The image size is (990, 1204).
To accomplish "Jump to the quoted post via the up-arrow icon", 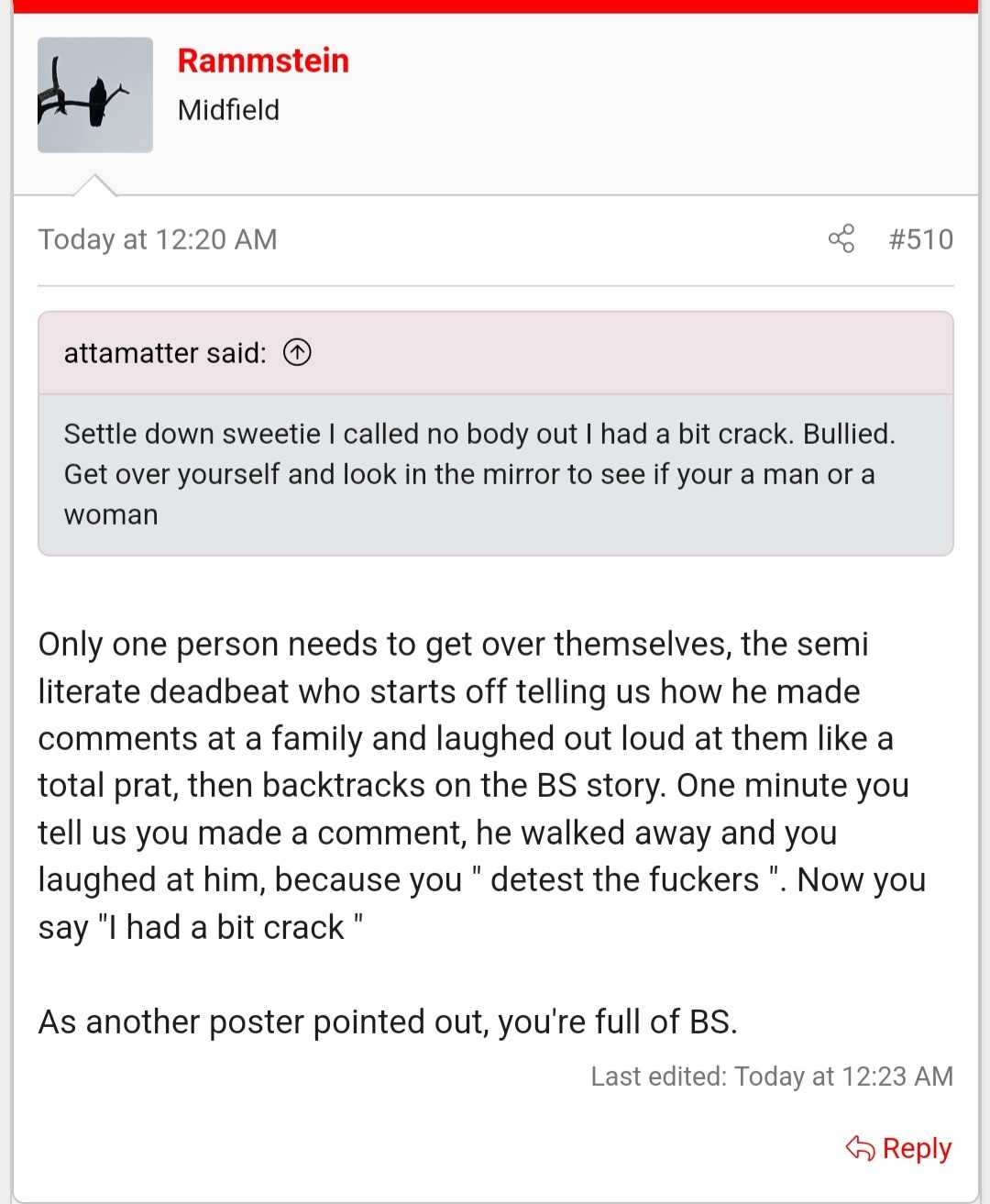I will pos(297,352).
